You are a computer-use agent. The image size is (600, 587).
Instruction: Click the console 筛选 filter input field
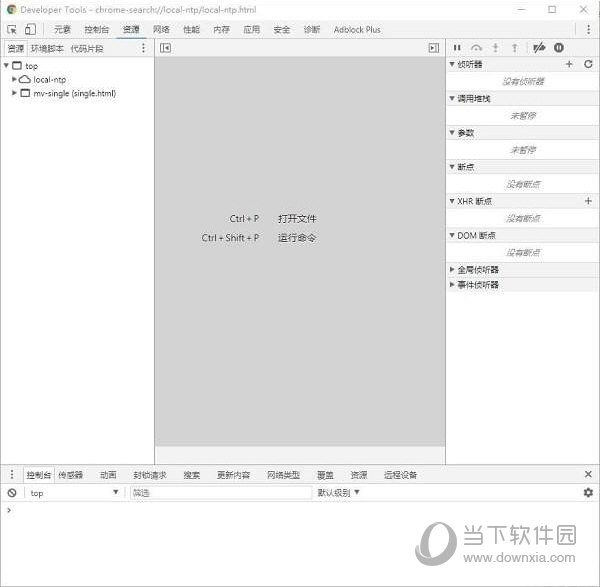220,493
